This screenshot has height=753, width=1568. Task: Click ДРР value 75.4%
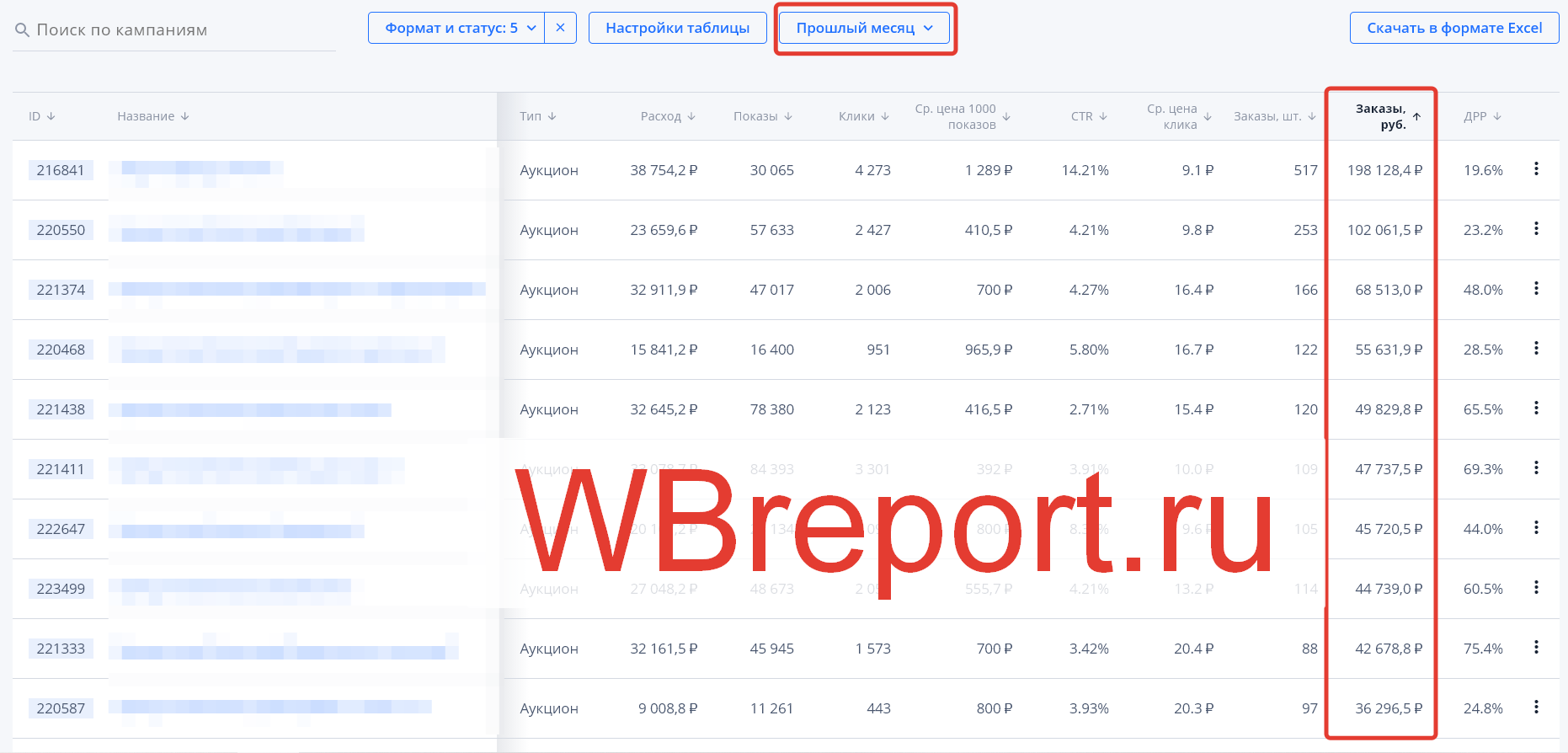(x=1483, y=649)
